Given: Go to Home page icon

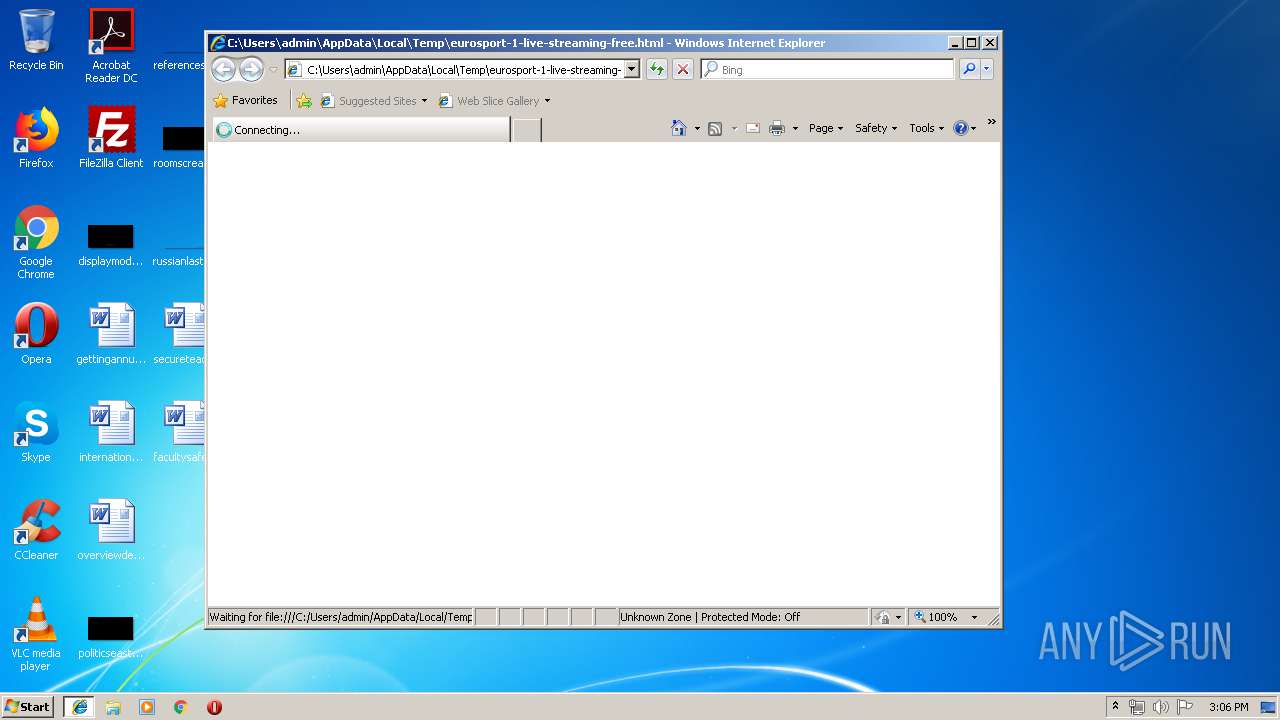Looking at the screenshot, I should pos(679,128).
